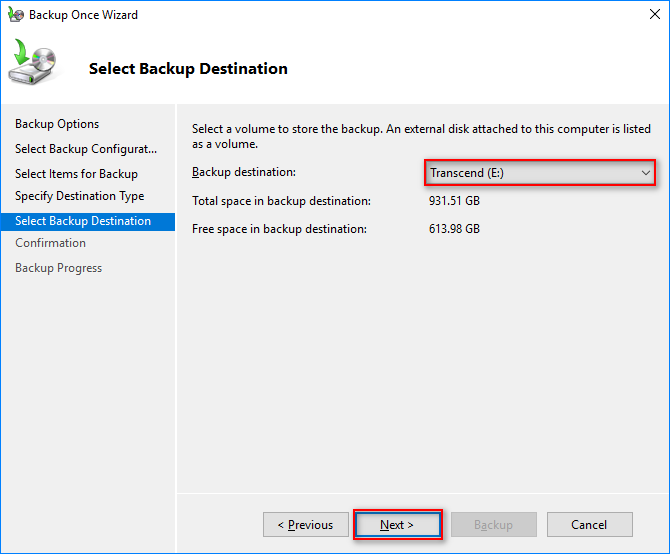670x554 pixels.
Task: Click the Total space in backup destination label
Action: tap(281, 201)
